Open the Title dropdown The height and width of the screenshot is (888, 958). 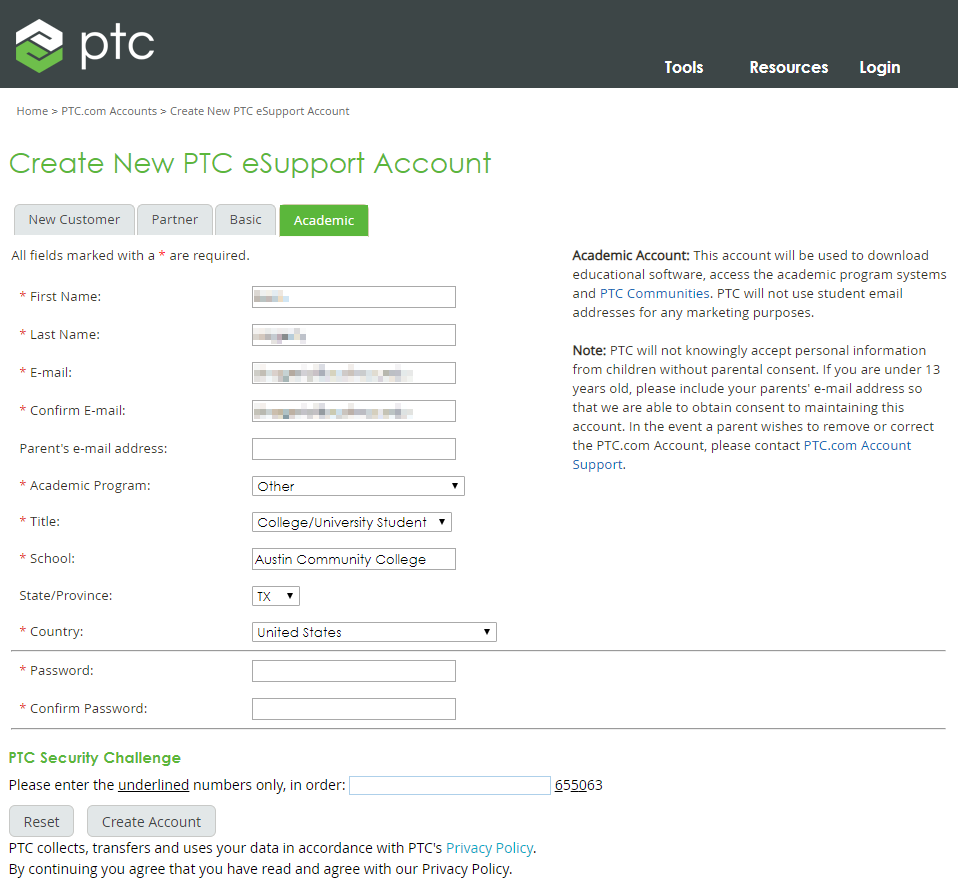click(x=352, y=522)
